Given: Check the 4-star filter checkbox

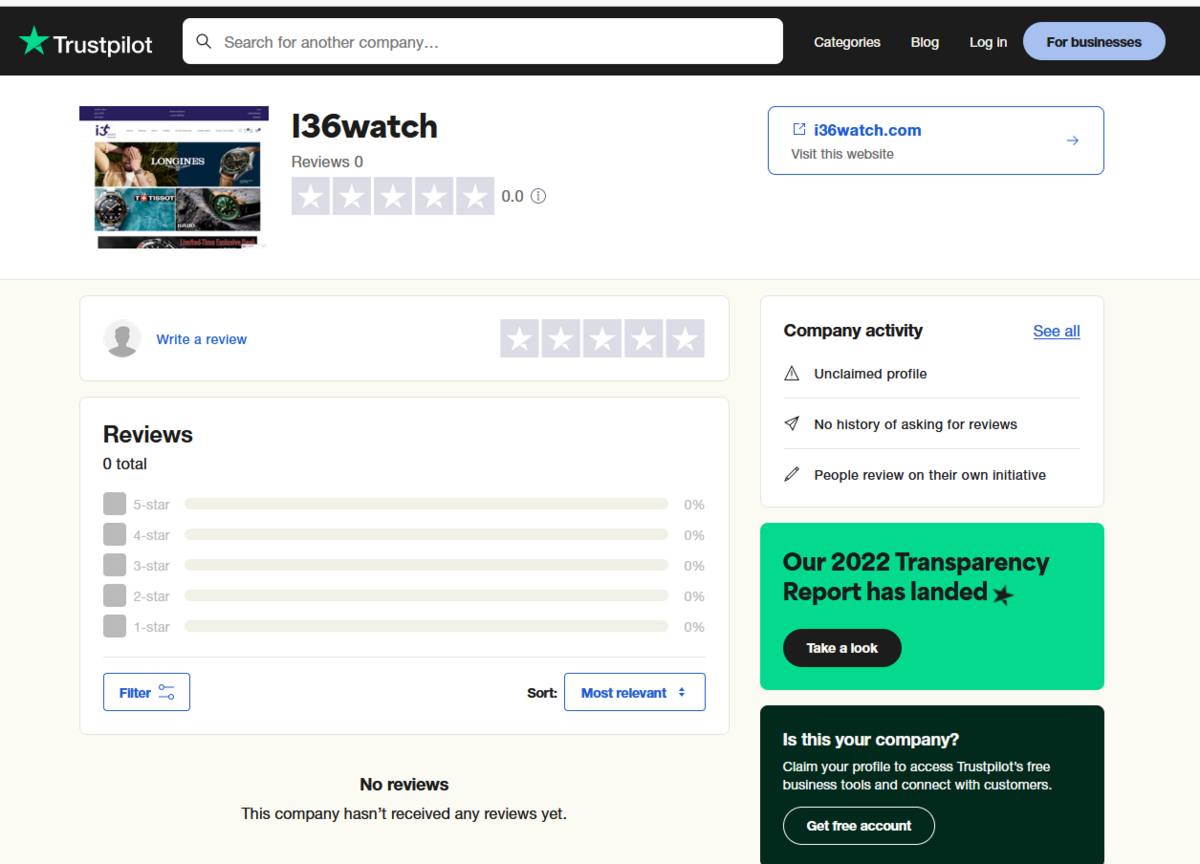Looking at the screenshot, I should (x=115, y=535).
